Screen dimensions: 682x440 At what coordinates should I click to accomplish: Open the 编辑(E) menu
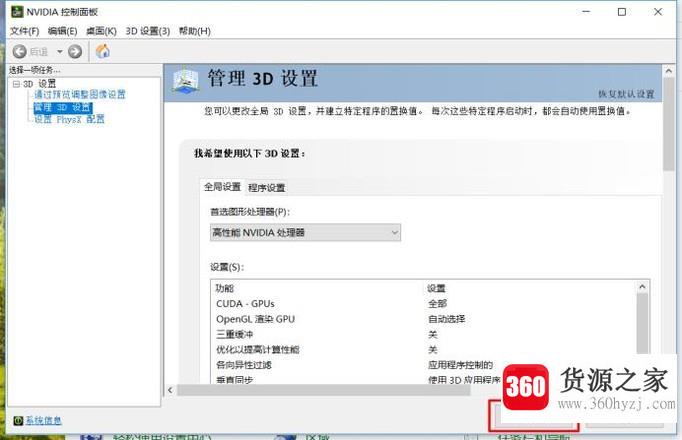pyautogui.click(x=62, y=31)
